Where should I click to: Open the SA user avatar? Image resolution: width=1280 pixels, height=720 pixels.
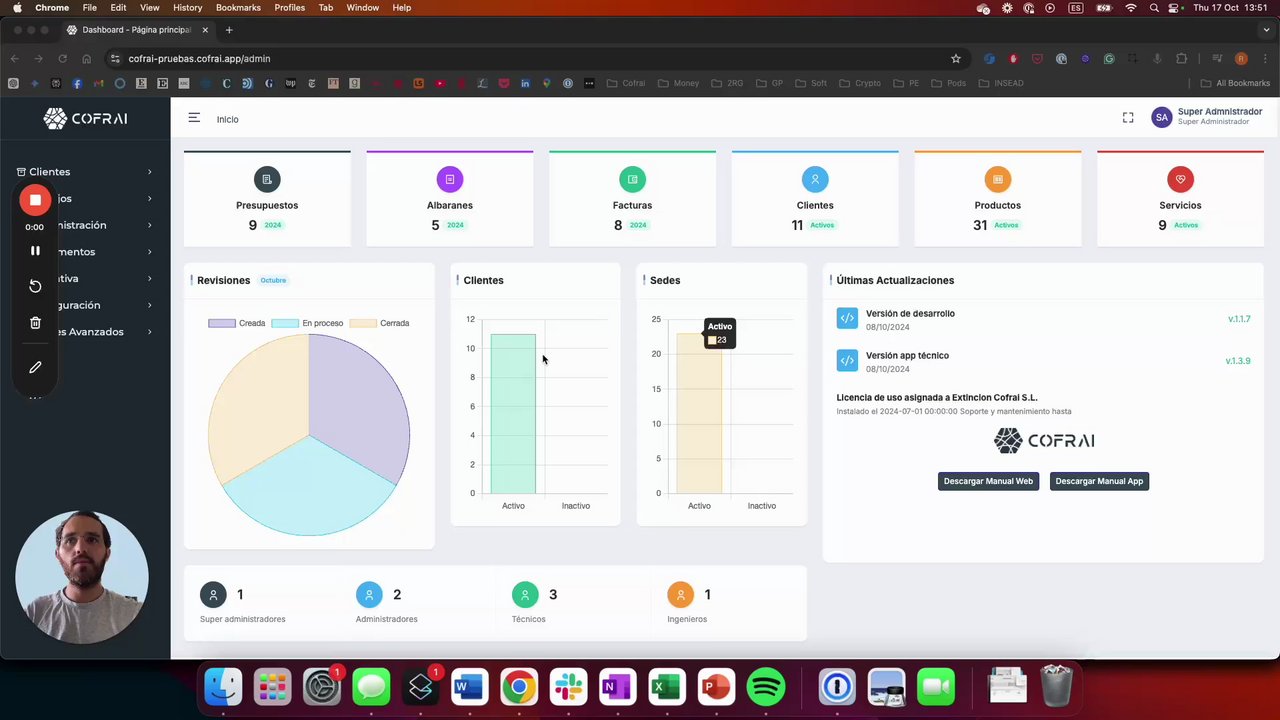(x=1161, y=117)
